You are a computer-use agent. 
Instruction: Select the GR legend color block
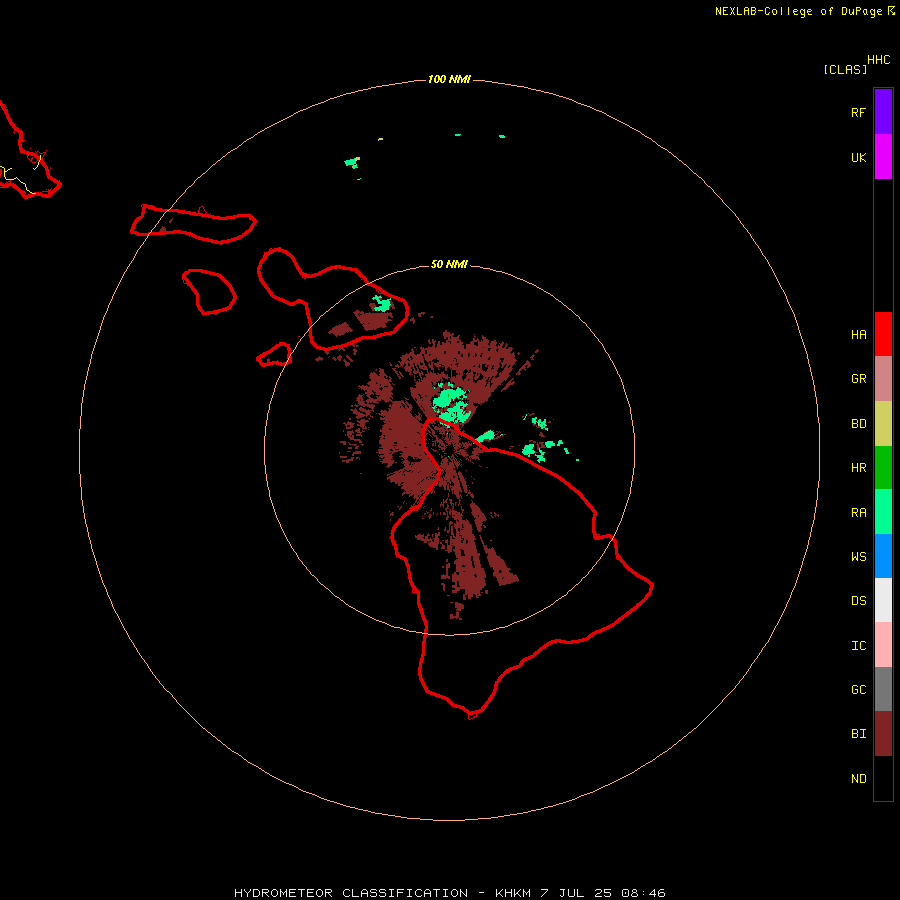[883, 378]
